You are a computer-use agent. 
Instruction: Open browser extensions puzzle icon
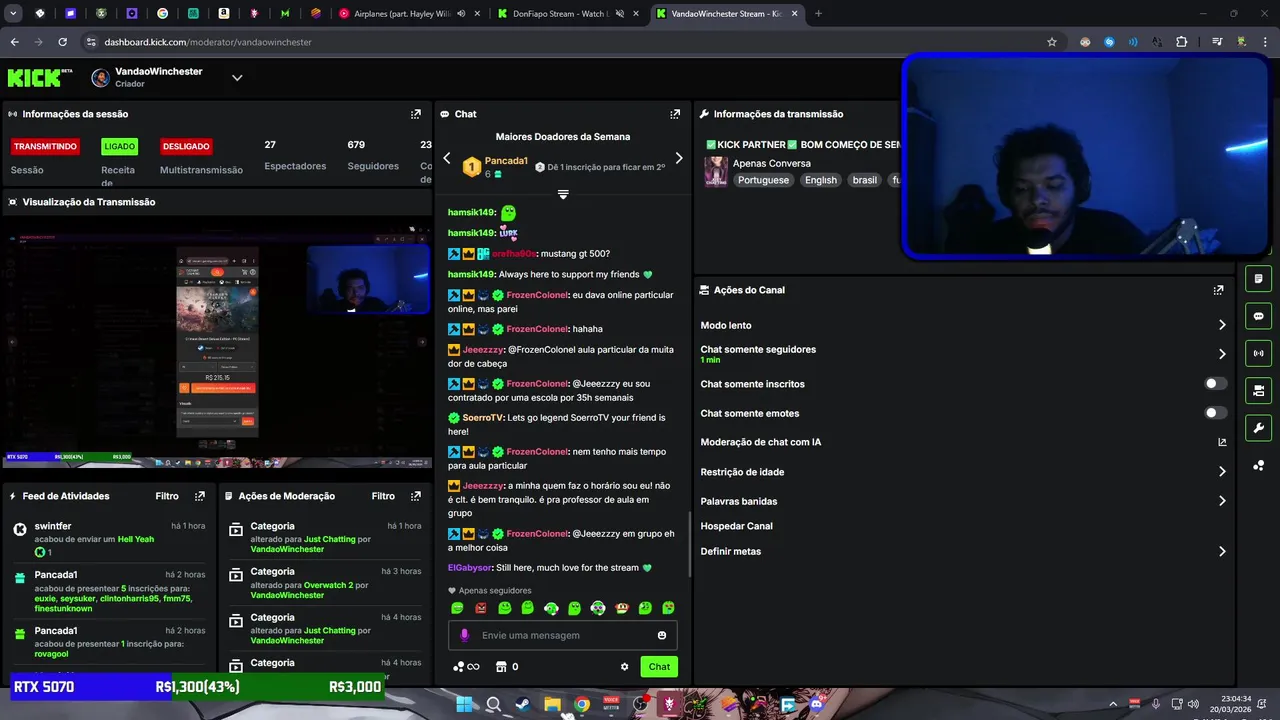[x=1182, y=42]
